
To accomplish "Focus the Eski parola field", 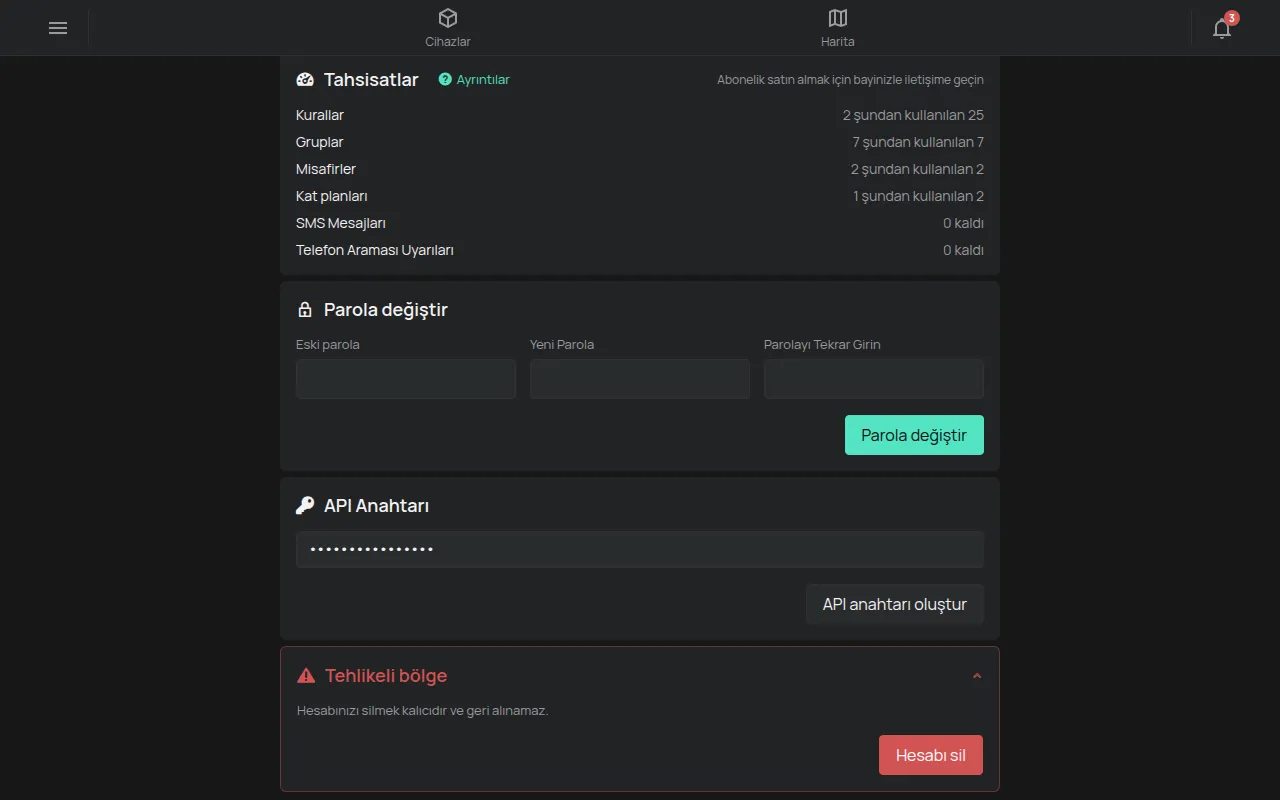I will [406, 379].
